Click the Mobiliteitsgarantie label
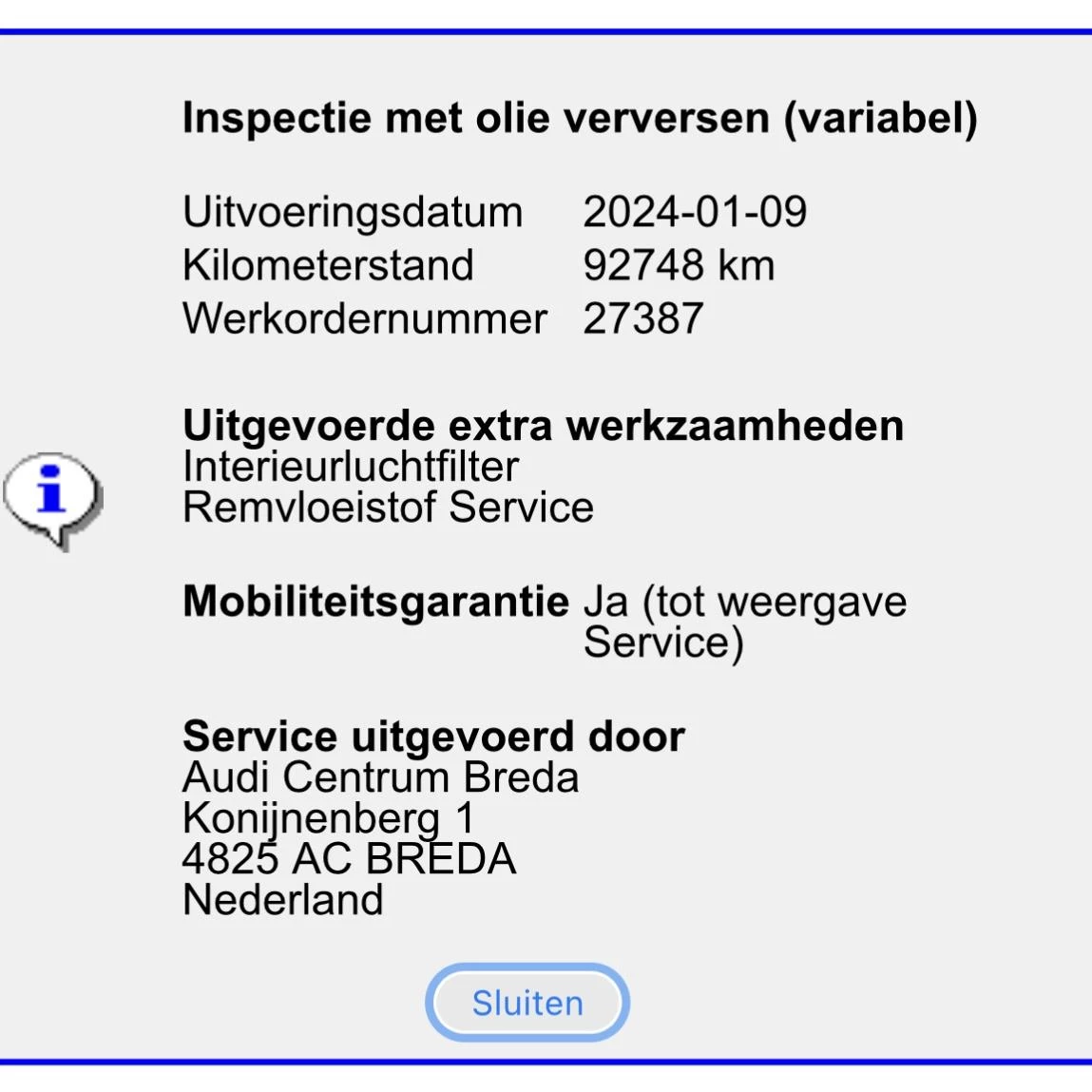This screenshot has width=1092, height=1092. tap(375, 602)
